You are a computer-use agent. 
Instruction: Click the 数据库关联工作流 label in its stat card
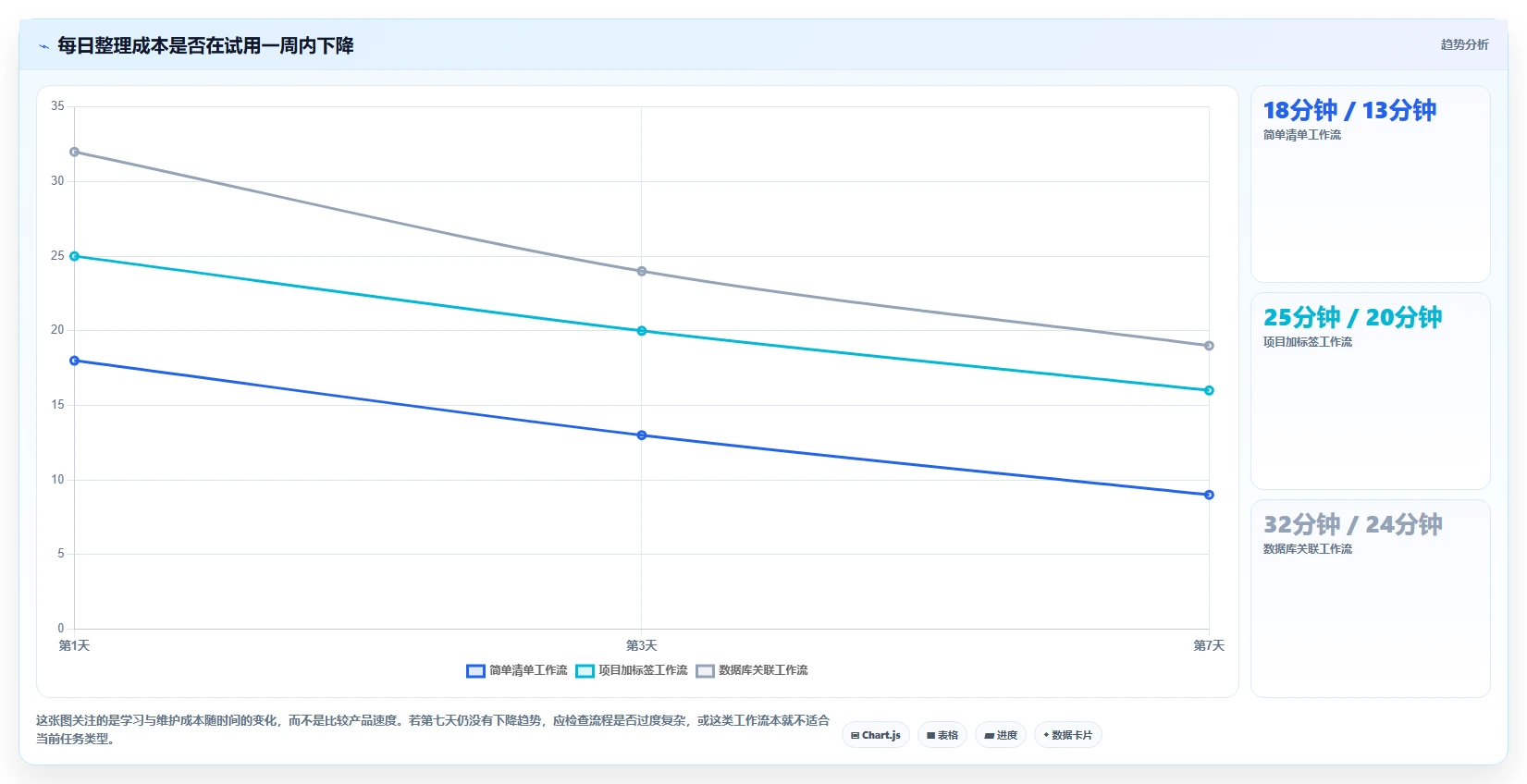tap(1308, 549)
